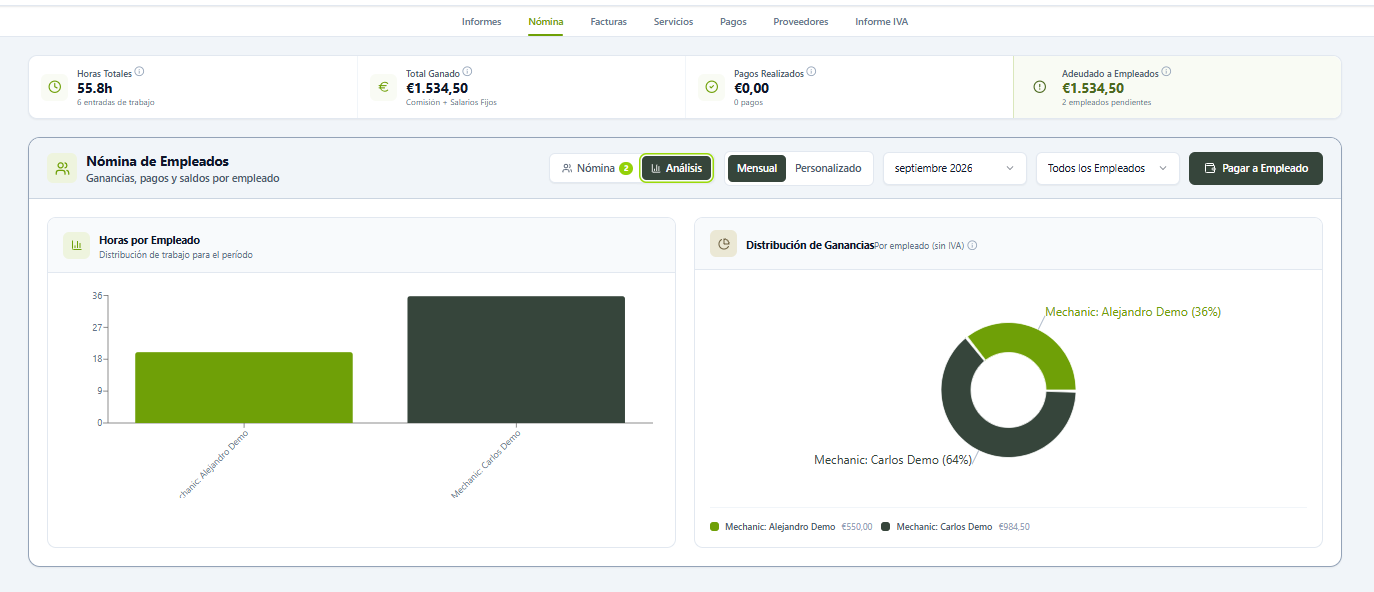This screenshot has width=1374, height=592.
Task: Click the alert icon beside Adeudado a Empleados
Action: 1039,87
